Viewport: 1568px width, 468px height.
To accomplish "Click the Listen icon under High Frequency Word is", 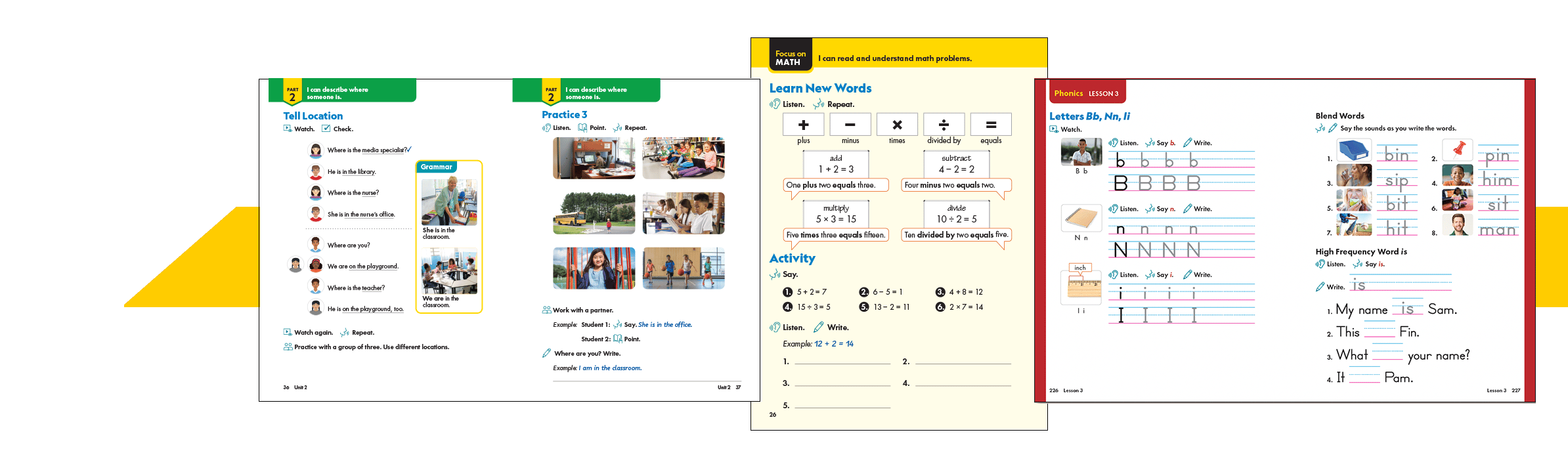I will click(x=1320, y=265).
